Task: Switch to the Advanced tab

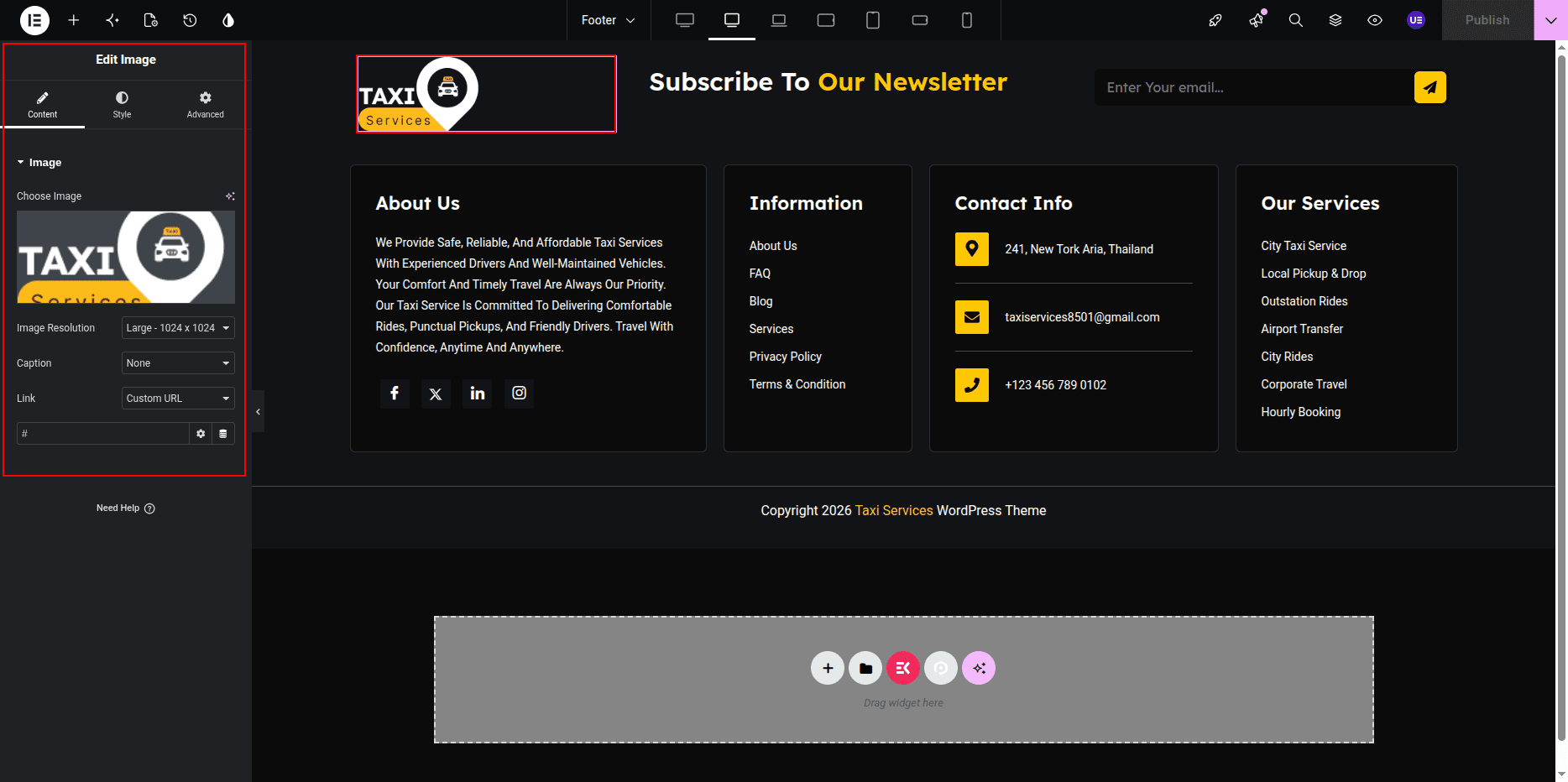Action: click(x=206, y=105)
